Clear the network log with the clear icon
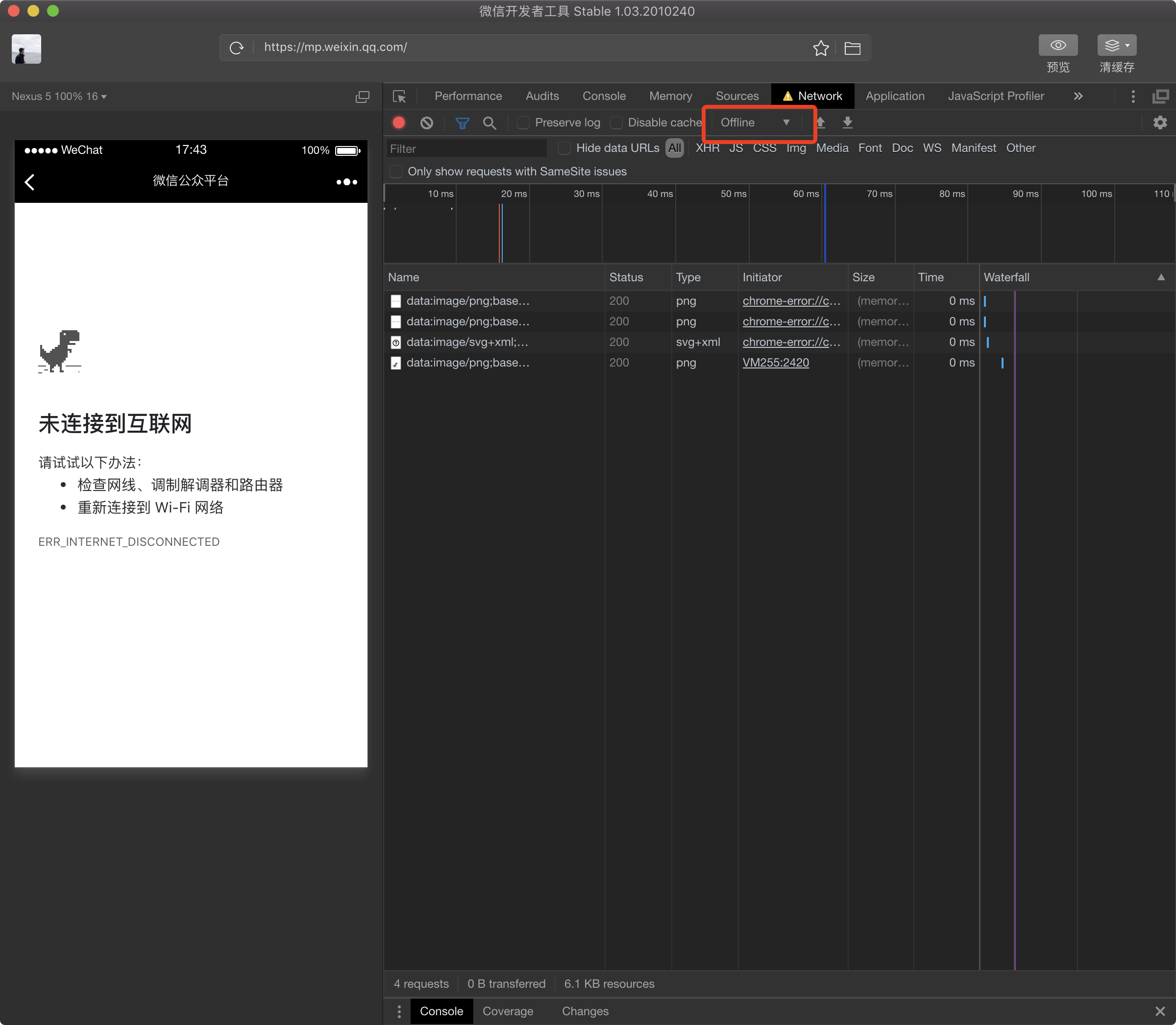The height and width of the screenshot is (1025, 1176). tap(427, 122)
